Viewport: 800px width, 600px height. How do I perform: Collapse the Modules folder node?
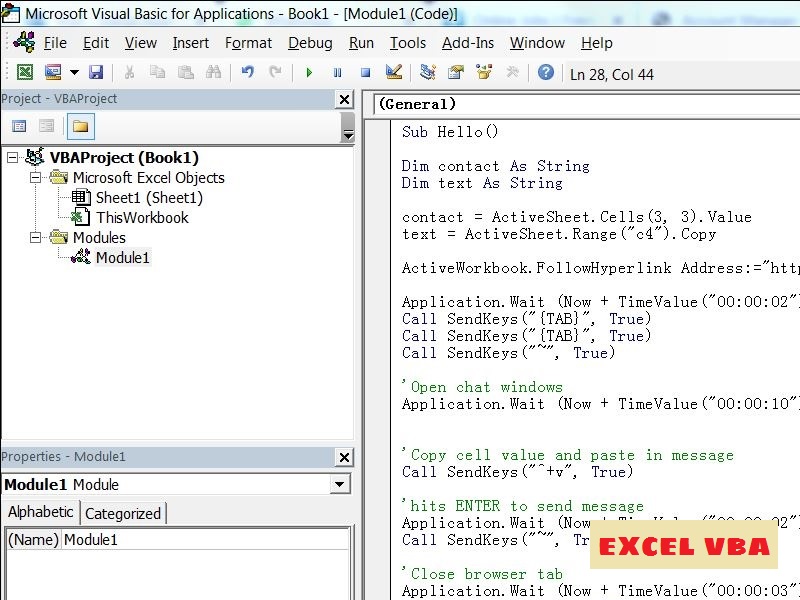pyautogui.click(x=35, y=238)
